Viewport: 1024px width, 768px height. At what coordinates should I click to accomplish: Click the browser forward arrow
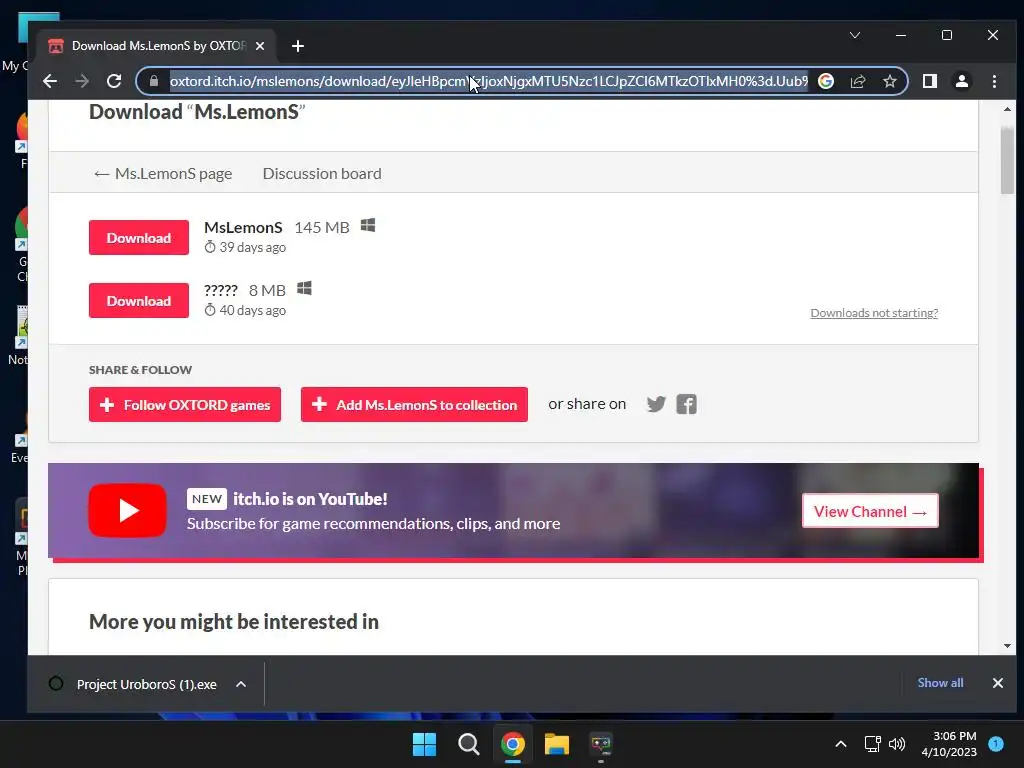(82, 81)
